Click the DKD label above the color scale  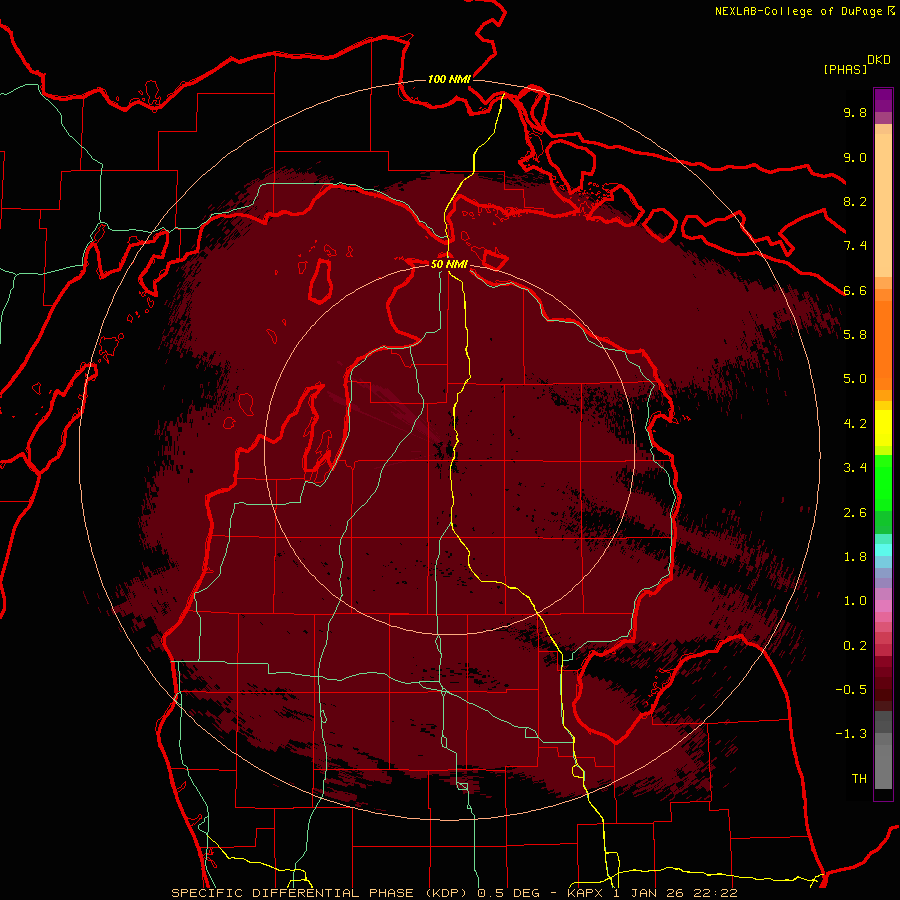tap(879, 60)
